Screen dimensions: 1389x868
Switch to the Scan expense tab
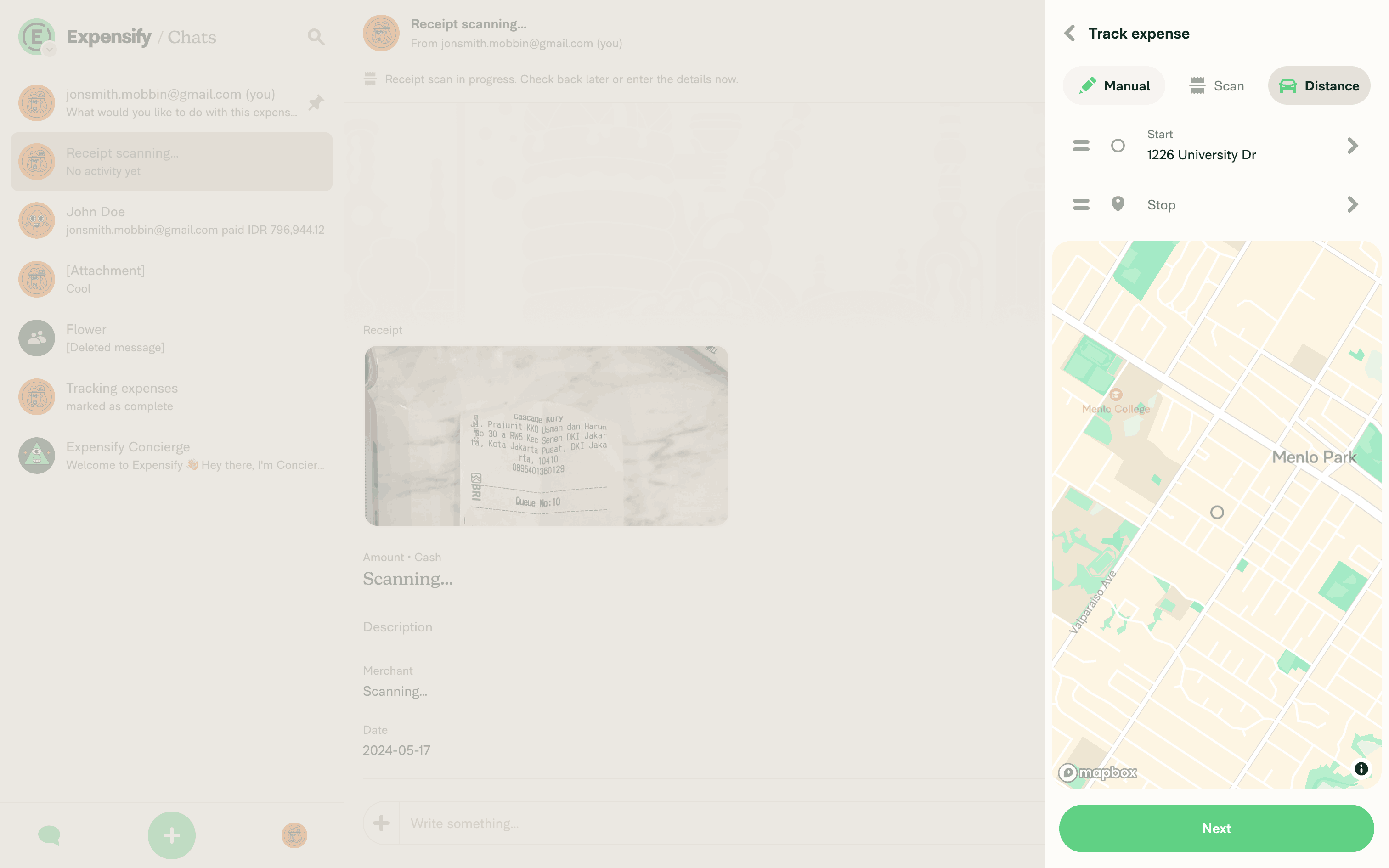[x=1216, y=85]
